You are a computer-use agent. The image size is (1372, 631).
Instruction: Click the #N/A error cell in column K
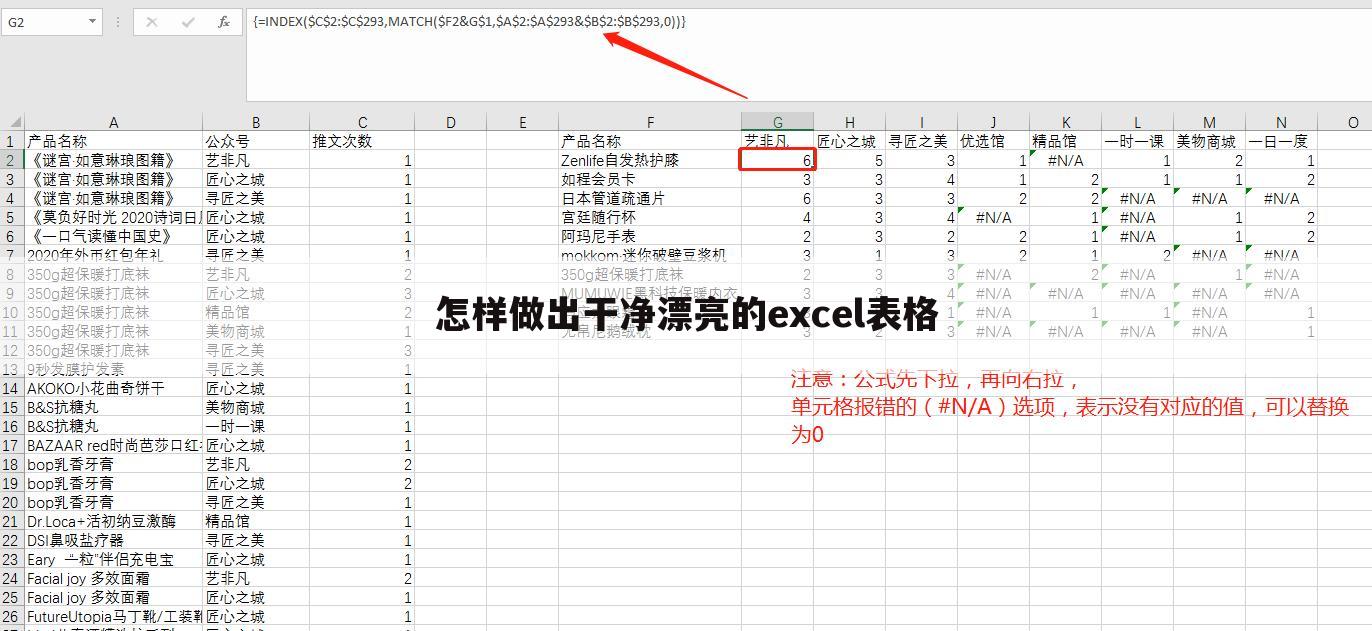tap(1066, 160)
